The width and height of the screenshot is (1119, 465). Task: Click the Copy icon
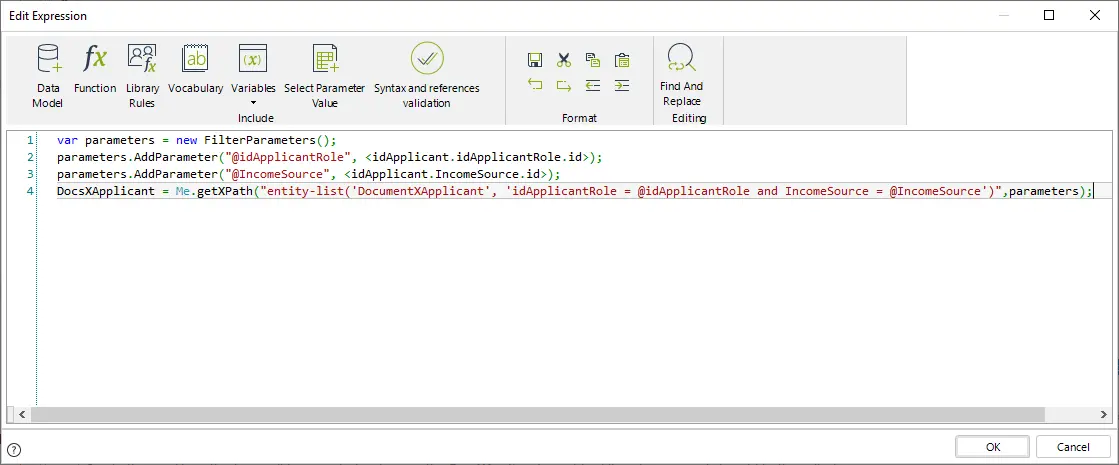(x=593, y=60)
